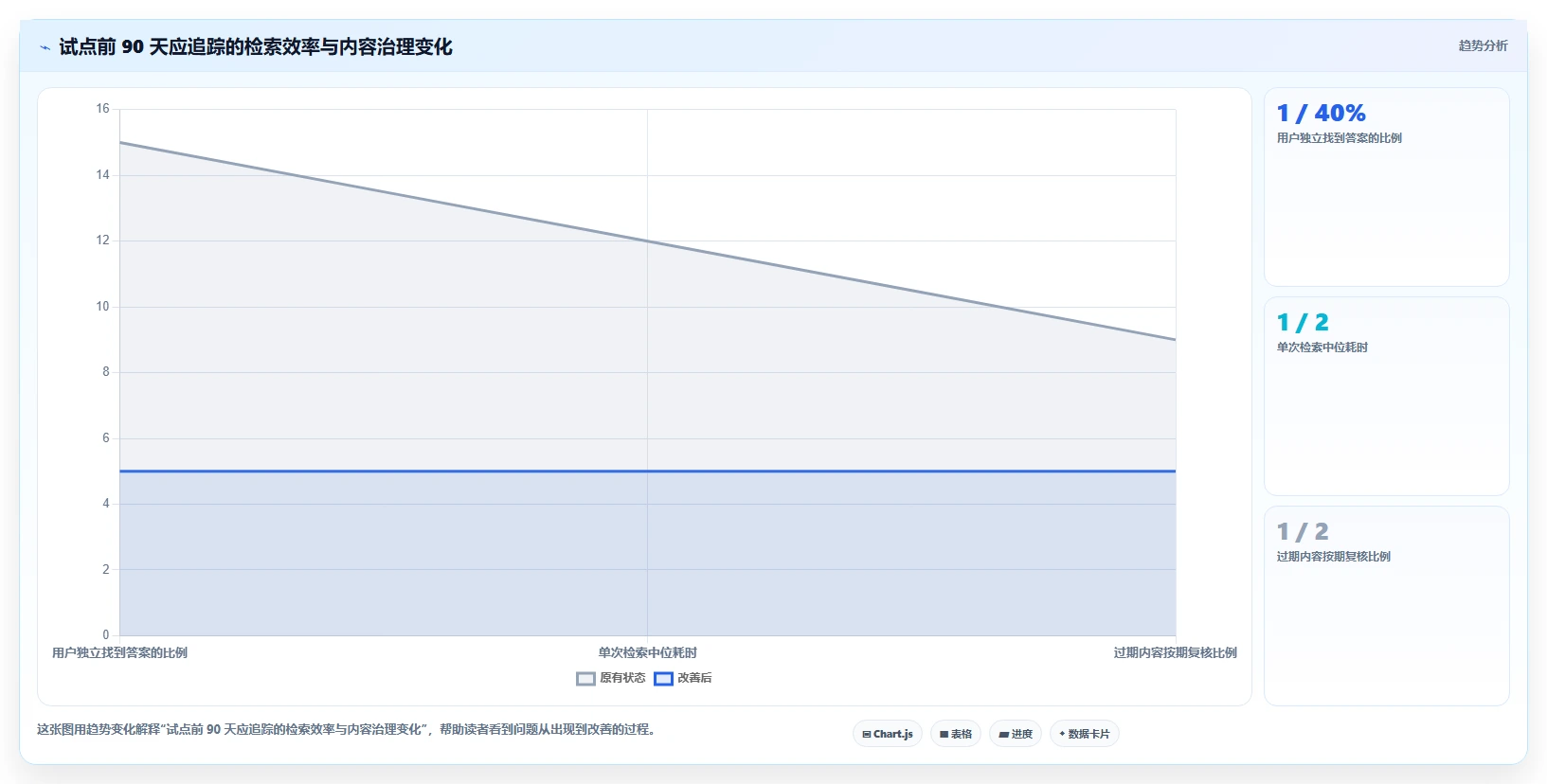This screenshot has height=784, width=1547.
Task: Click the 进度 tag
Action: [1016, 734]
